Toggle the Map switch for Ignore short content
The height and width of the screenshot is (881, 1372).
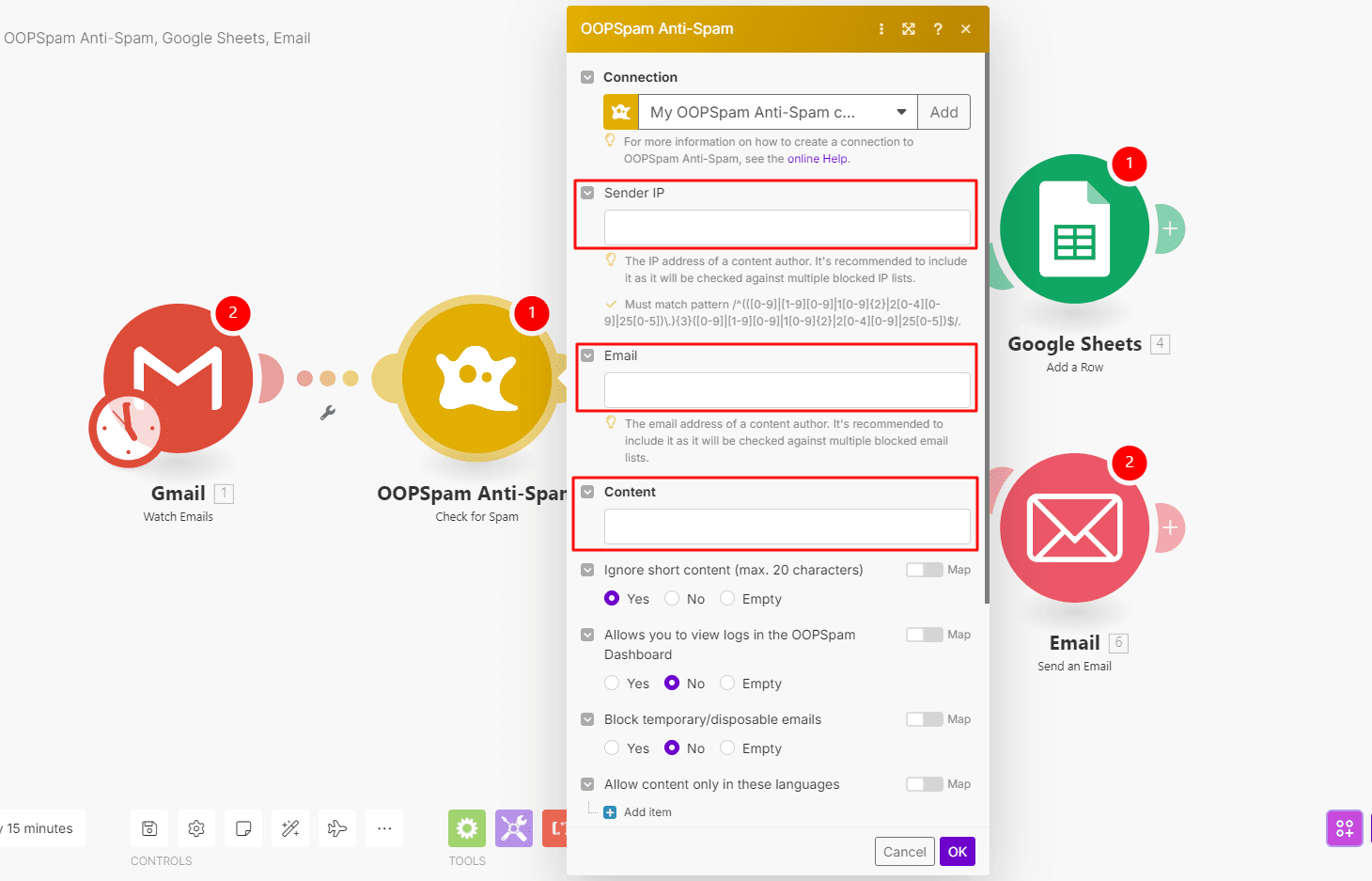click(x=924, y=569)
